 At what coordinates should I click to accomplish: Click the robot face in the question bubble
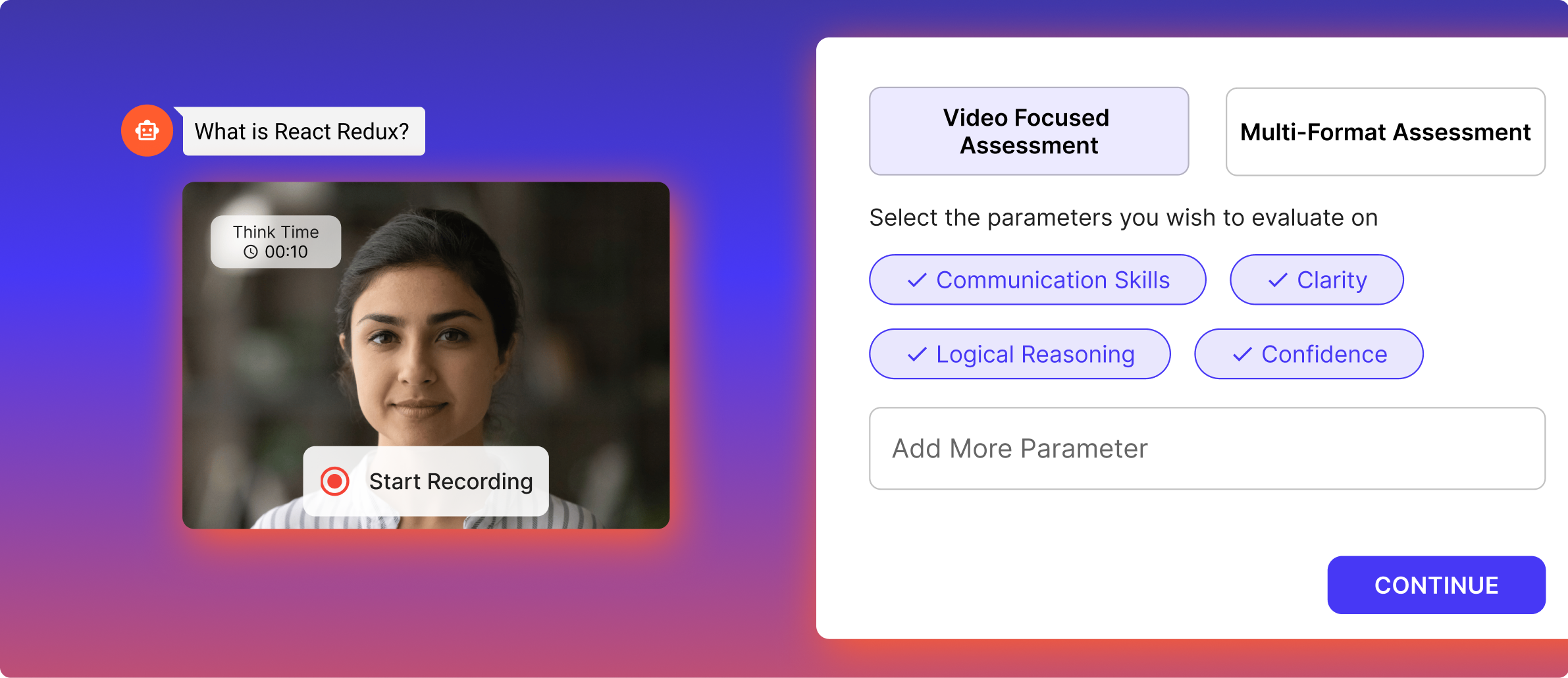pos(147,130)
